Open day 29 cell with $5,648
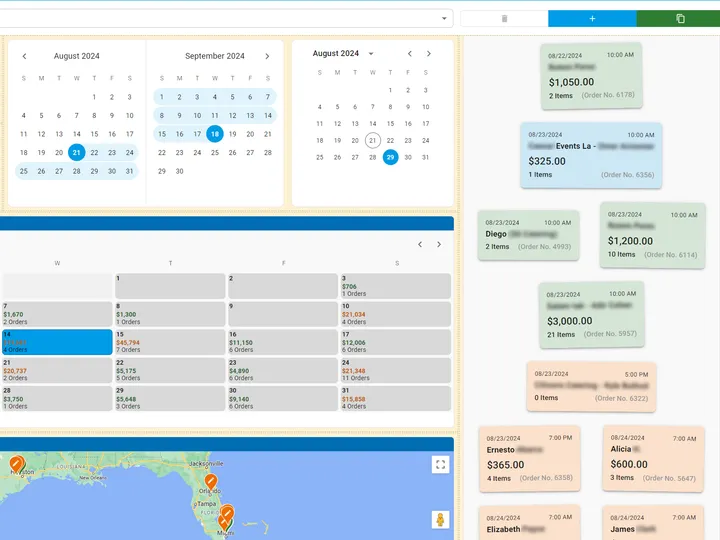 click(x=170, y=398)
